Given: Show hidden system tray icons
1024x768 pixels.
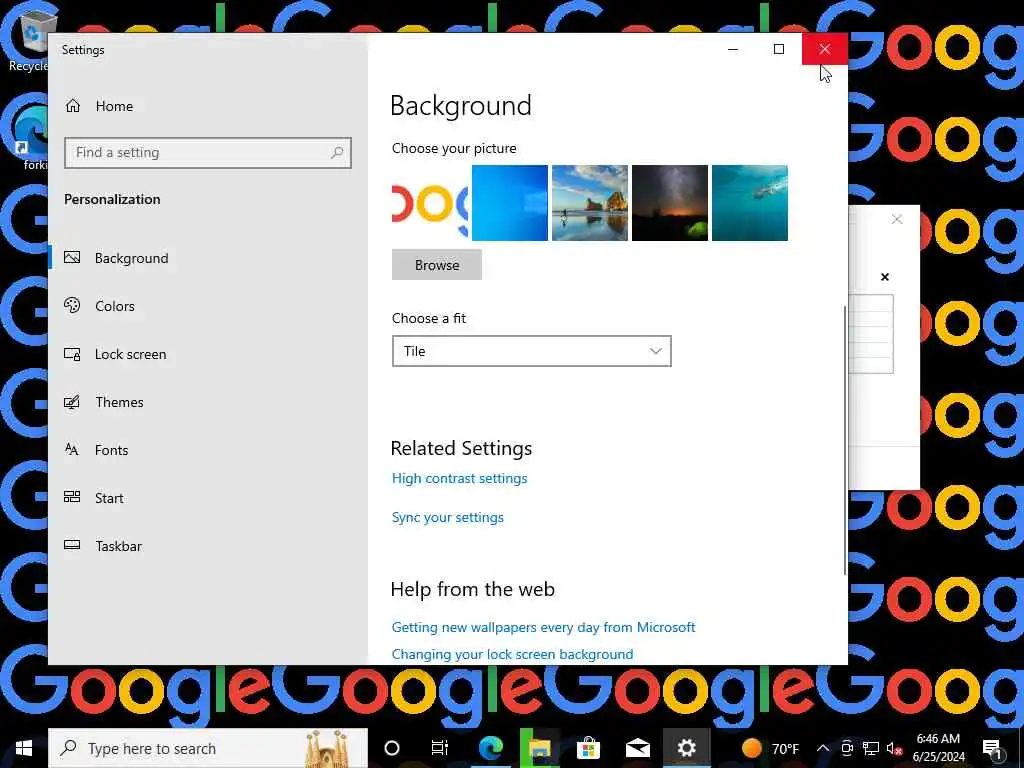Looking at the screenshot, I should tap(823, 748).
